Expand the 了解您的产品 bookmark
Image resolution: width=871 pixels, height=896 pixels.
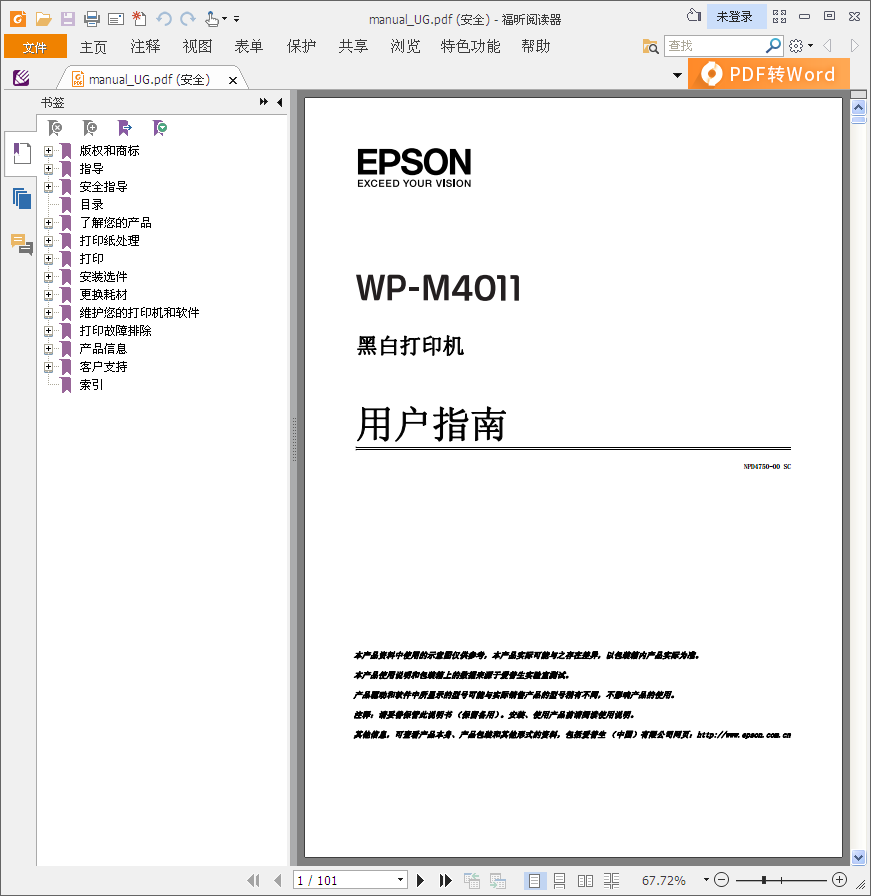tap(49, 223)
